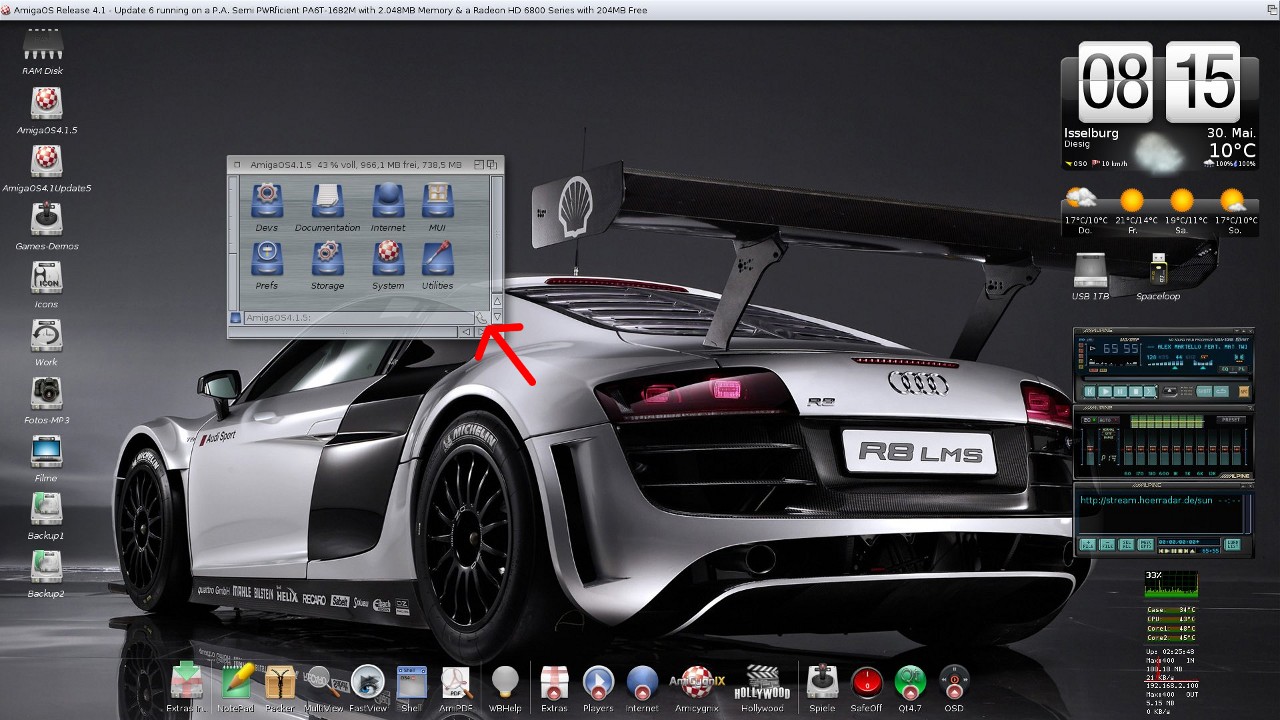Toggle the equalizer ON switch
This screenshot has height=720, width=1280.
[x=1088, y=420]
